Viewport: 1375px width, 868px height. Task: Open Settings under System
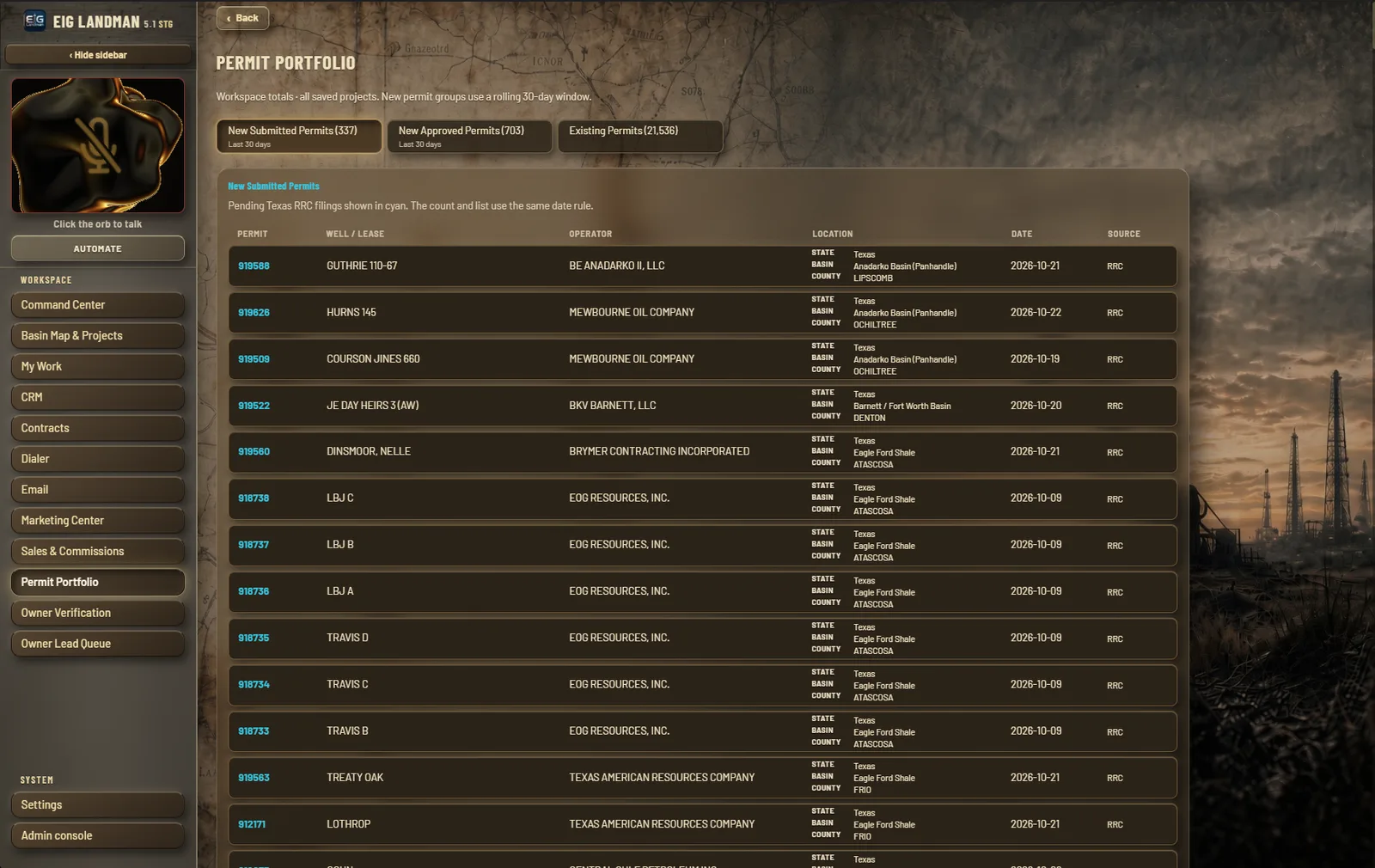coord(98,805)
